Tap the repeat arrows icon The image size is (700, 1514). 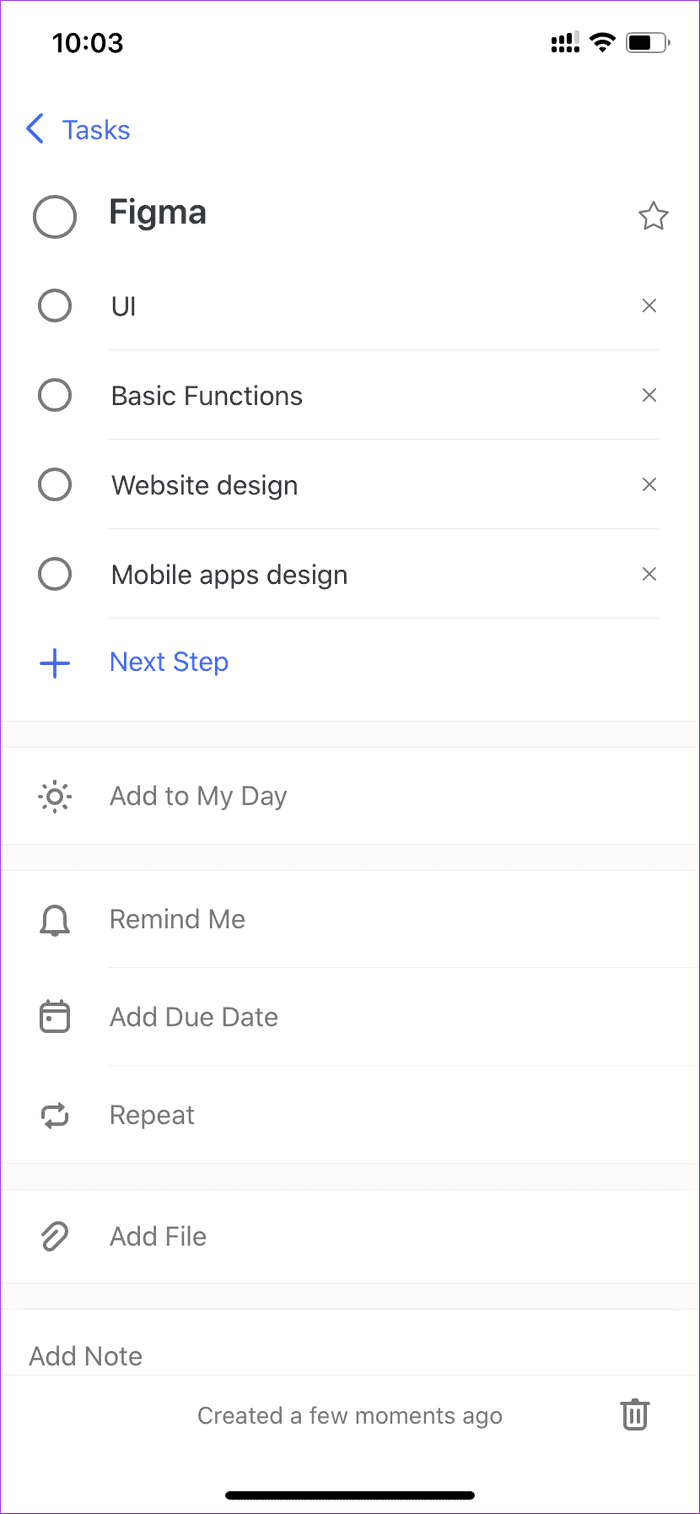pos(54,1115)
